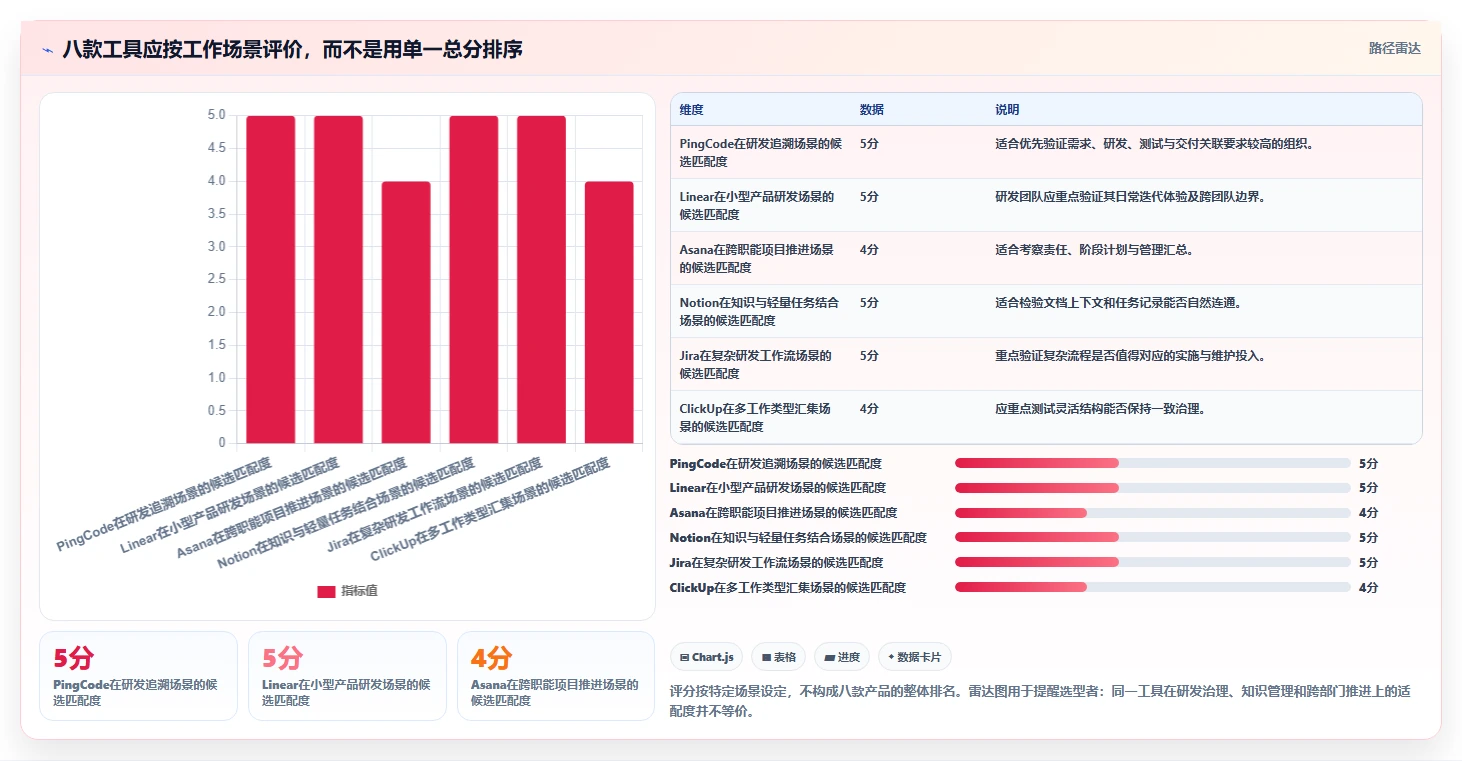The width and height of the screenshot is (1462, 761).
Task: Click the 进度 chip
Action: pyautogui.click(x=842, y=657)
